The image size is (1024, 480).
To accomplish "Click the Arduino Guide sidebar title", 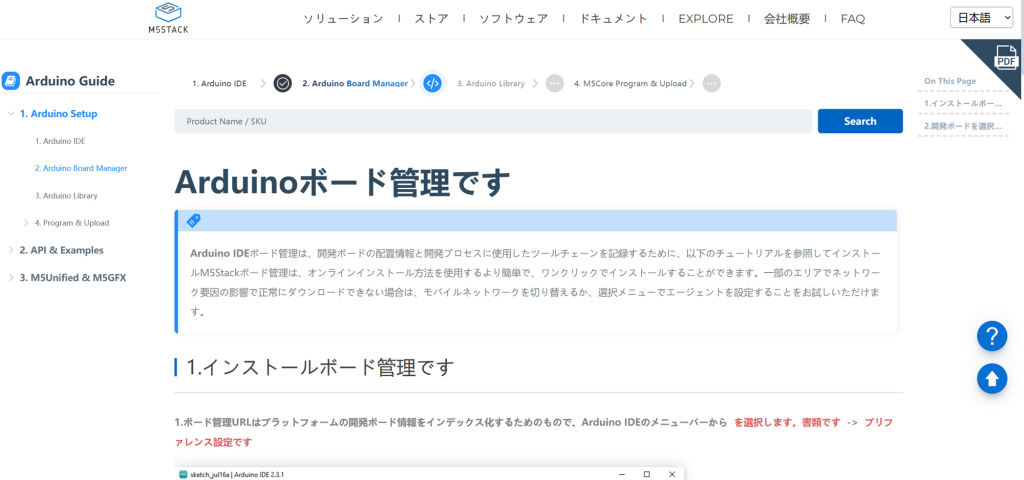I will coord(70,81).
